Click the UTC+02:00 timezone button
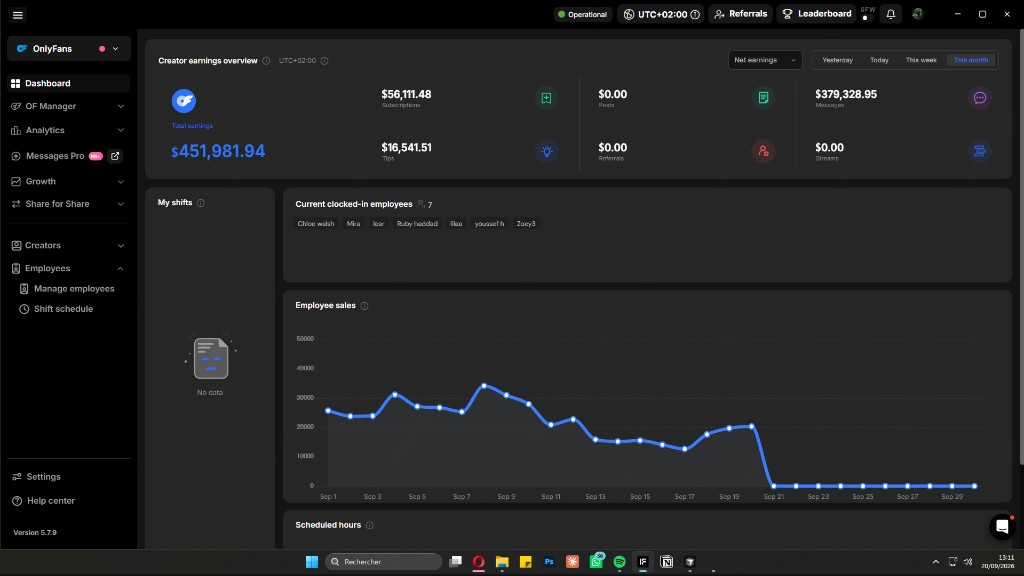Screen dimensions: 1024x576 point(660,14)
